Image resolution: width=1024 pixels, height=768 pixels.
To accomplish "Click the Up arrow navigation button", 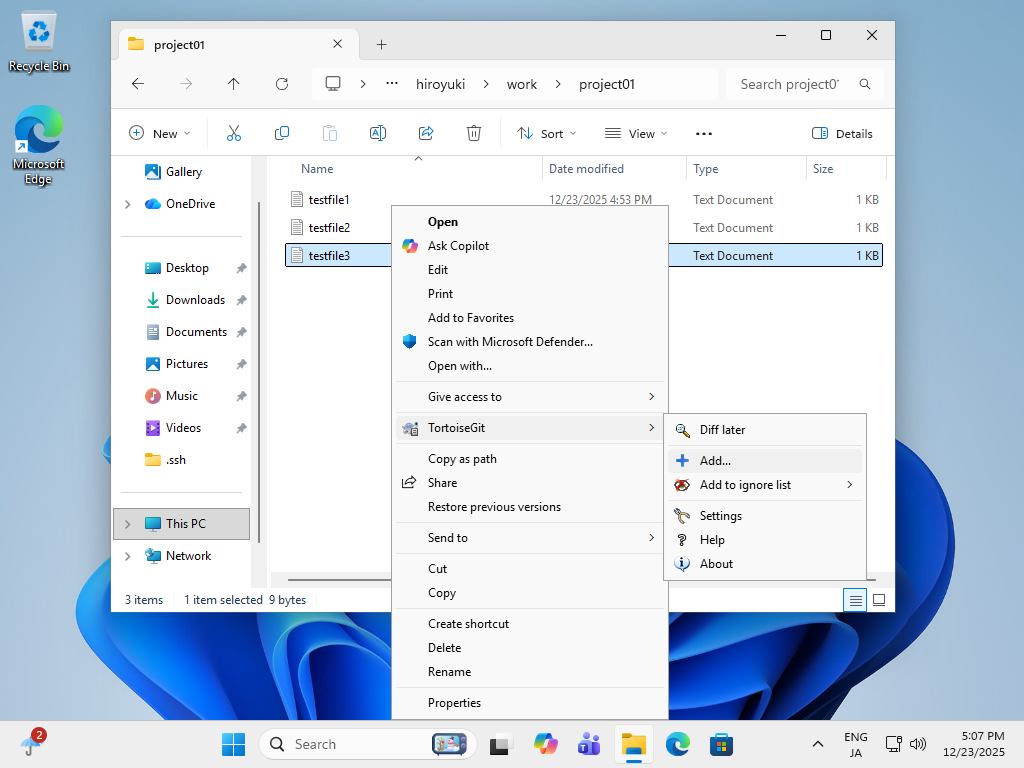I will (234, 84).
